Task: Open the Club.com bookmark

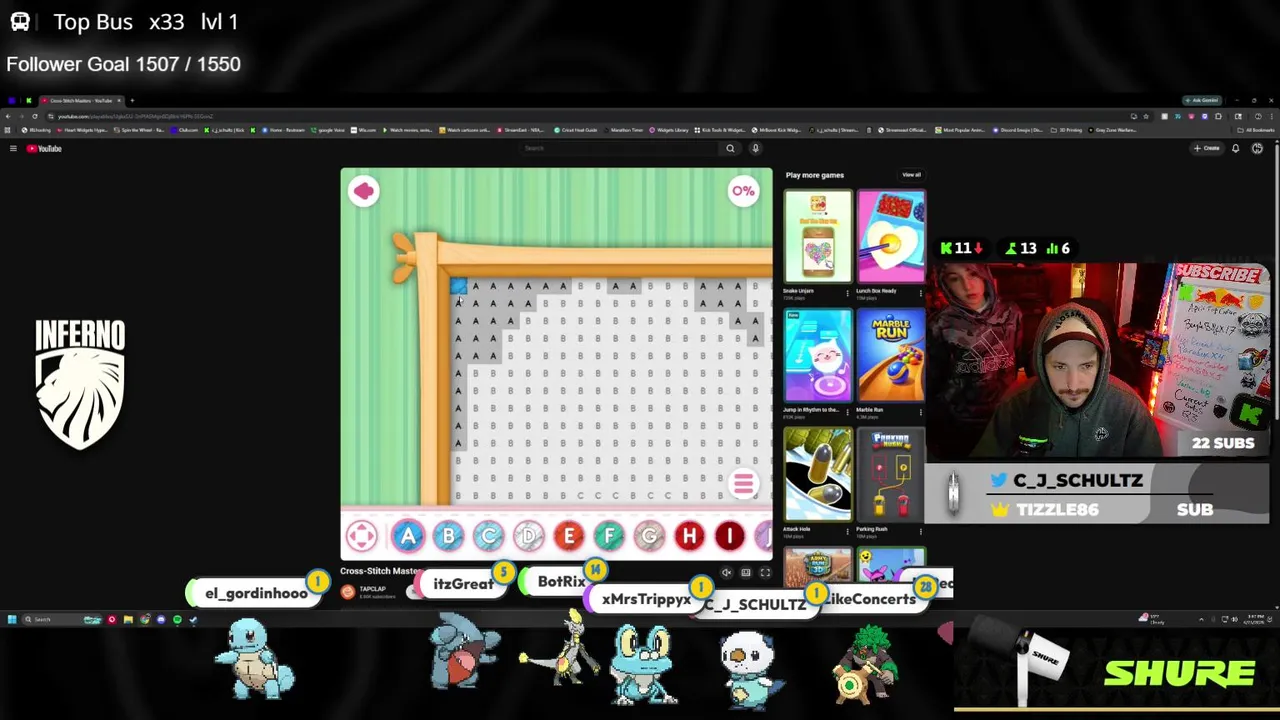Action: click(x=185, y=130)
